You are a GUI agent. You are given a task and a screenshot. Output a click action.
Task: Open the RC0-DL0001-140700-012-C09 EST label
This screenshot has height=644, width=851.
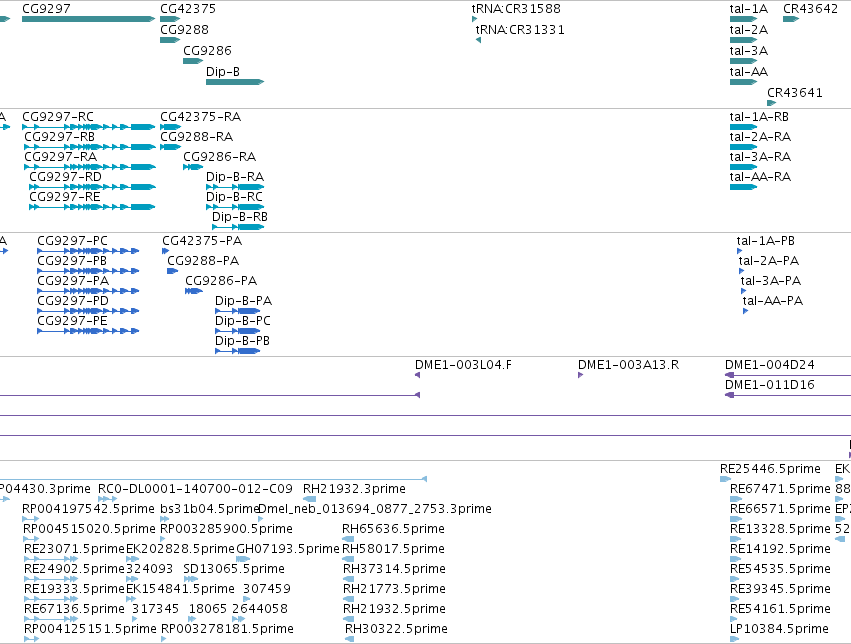pyautogui.click(x=195, y=489)
